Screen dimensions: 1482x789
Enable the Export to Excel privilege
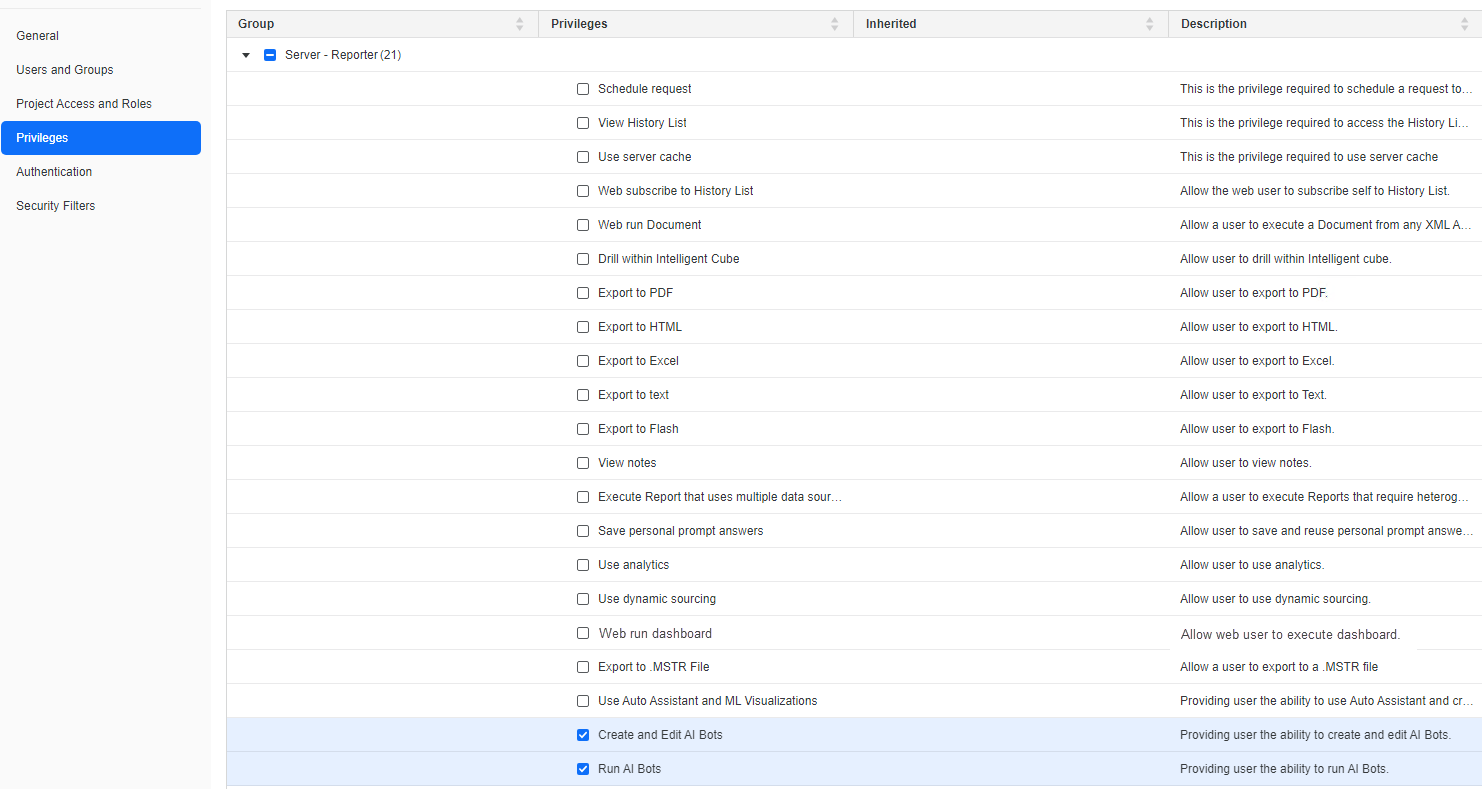tap(583, 361)
